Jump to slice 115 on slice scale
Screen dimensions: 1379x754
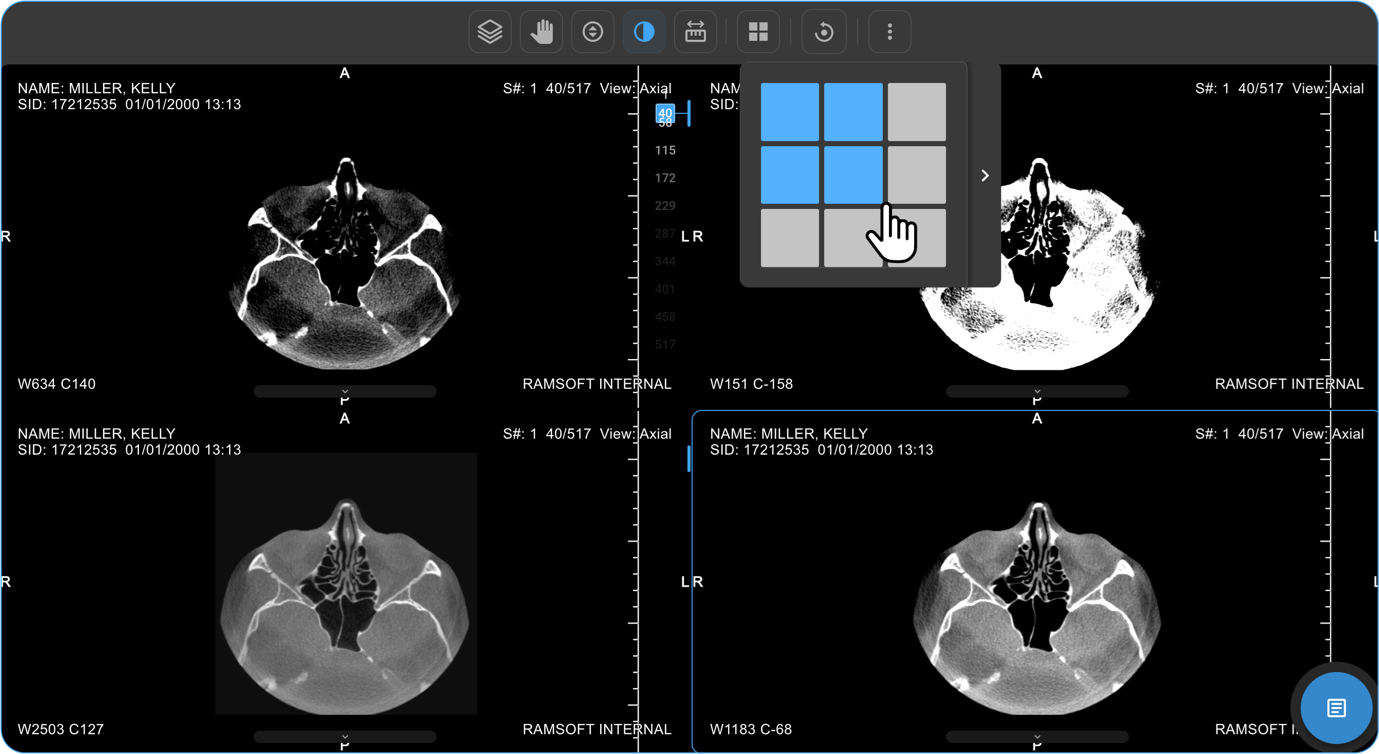[665, 150]
